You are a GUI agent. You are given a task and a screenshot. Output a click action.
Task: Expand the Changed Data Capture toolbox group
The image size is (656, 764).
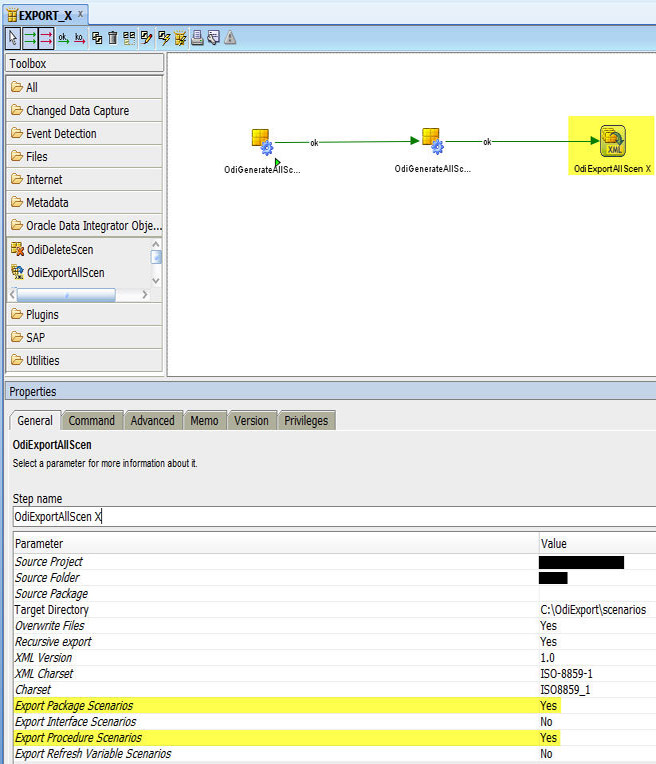[77, 111]
